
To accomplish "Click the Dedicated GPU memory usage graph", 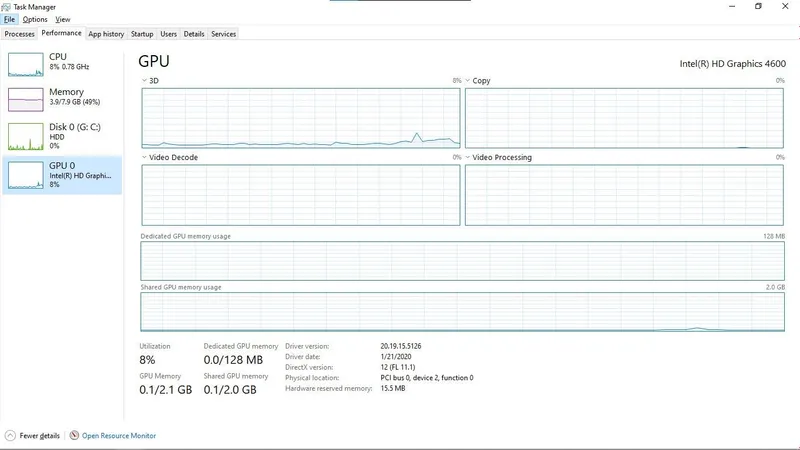I will (462, 261).
